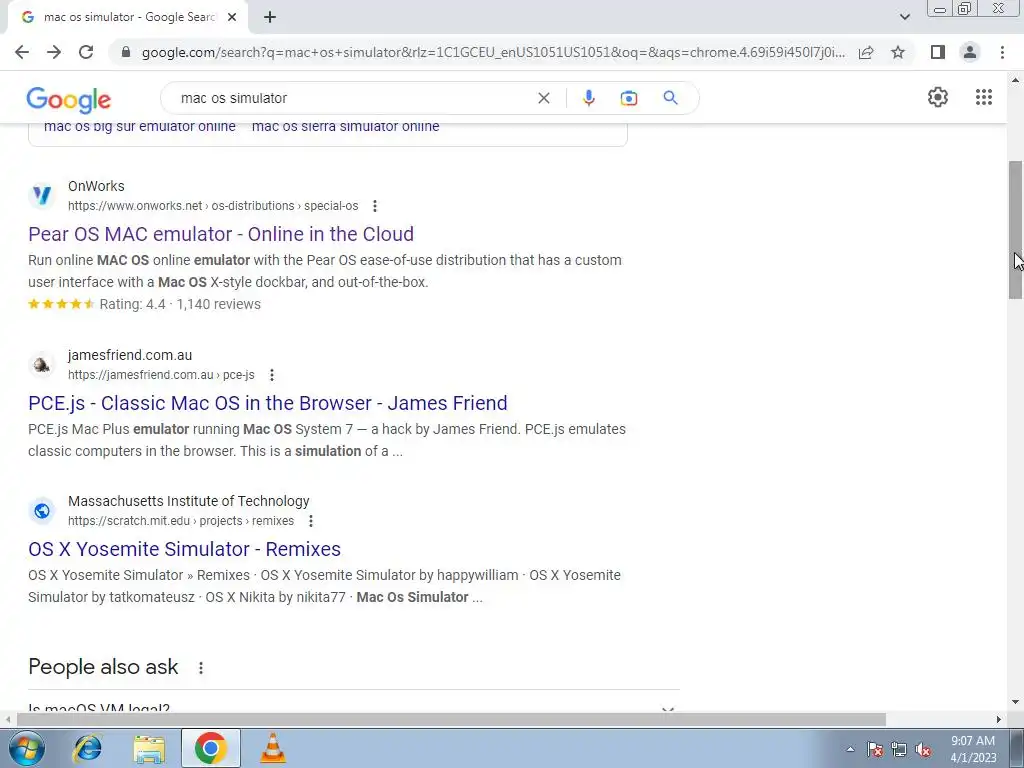Click vertical scrollbar thumb
This screenshot has width=1024, height=768.
[x=1015, y=229]
